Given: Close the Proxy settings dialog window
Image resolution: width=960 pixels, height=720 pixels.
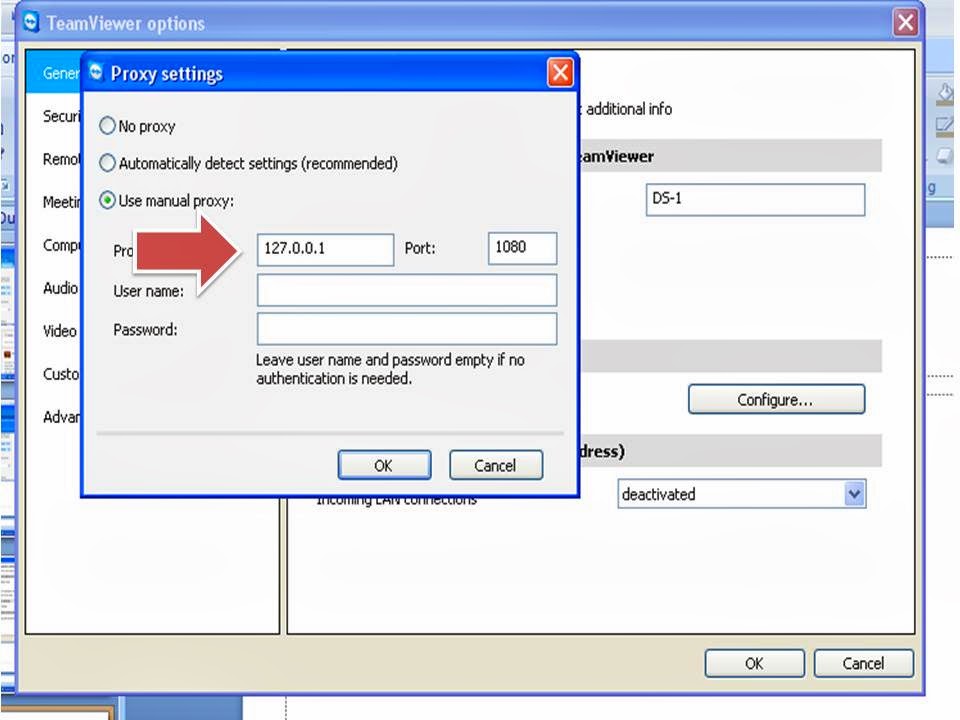Looking at the screenshot, I should pyautogui.click(x=560, y=73).
